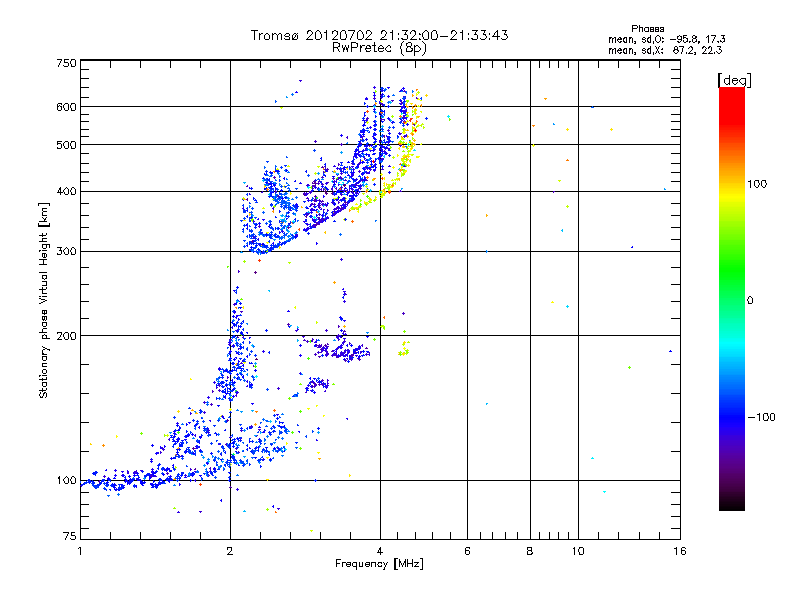Click the y-axis tick label '600'
The width and height of the screenshot is (800, 600).
(x=66, y=107)
